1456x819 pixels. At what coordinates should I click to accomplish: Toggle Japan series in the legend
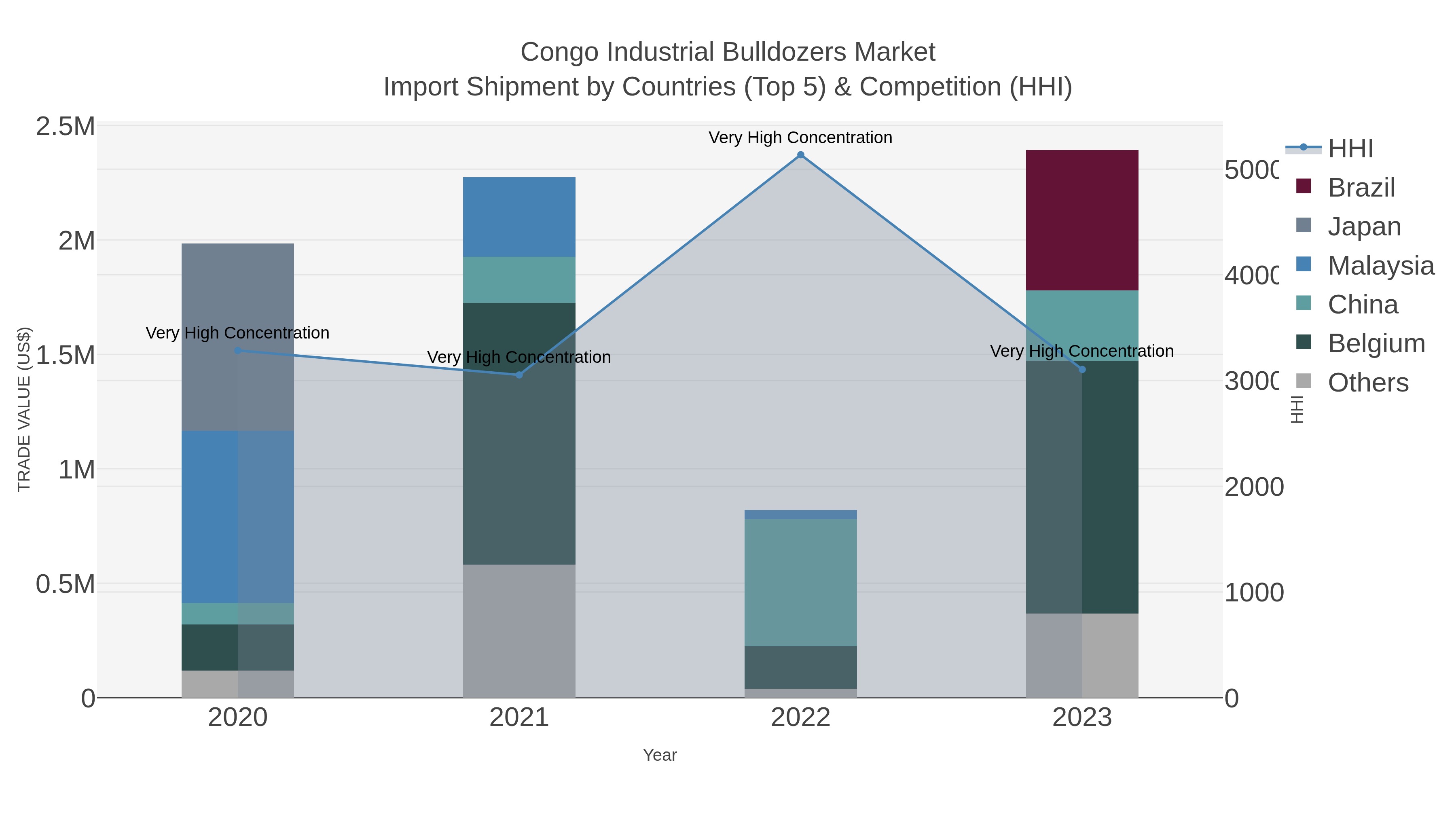[x=1348, y=226]
